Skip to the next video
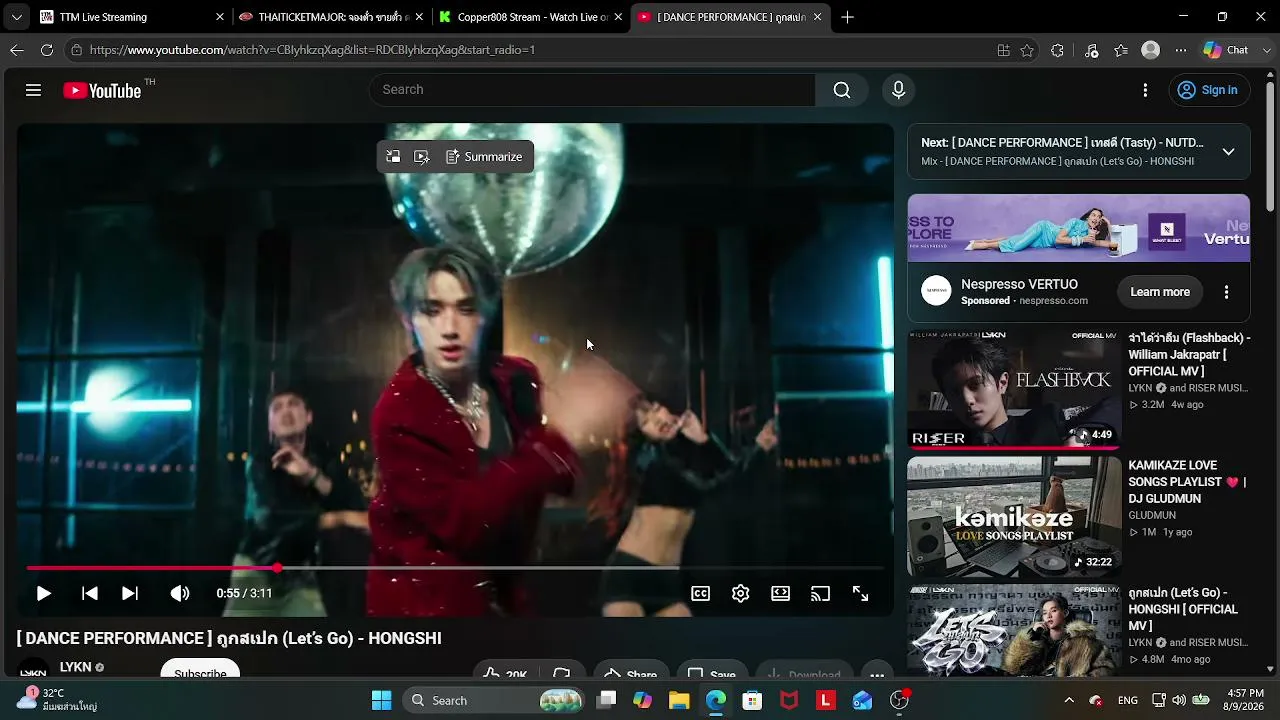Image resolution: width=1280 pixels, height=720 pixels. point(130,593)
